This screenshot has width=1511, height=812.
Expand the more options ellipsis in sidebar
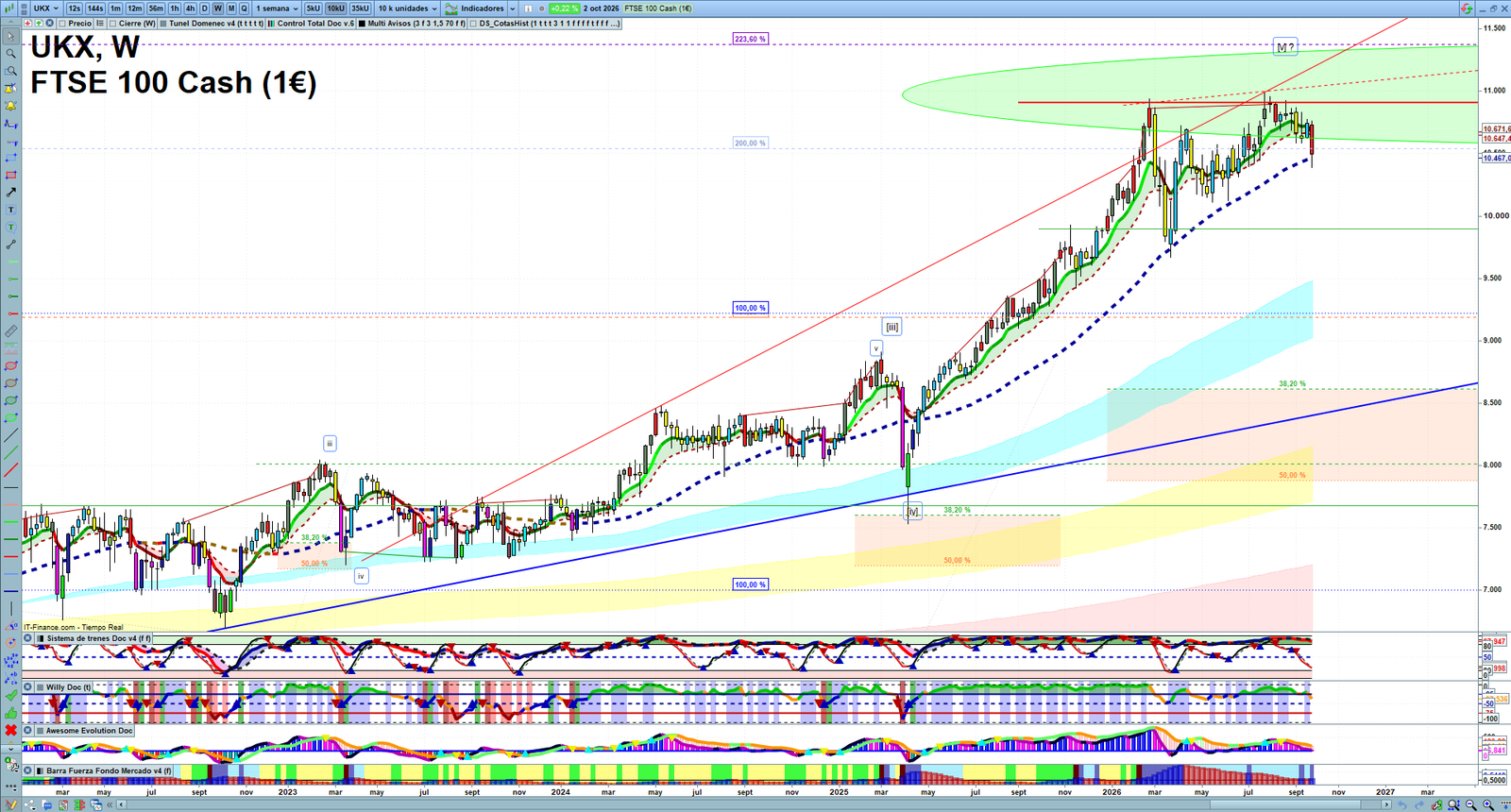pos(11,787)
